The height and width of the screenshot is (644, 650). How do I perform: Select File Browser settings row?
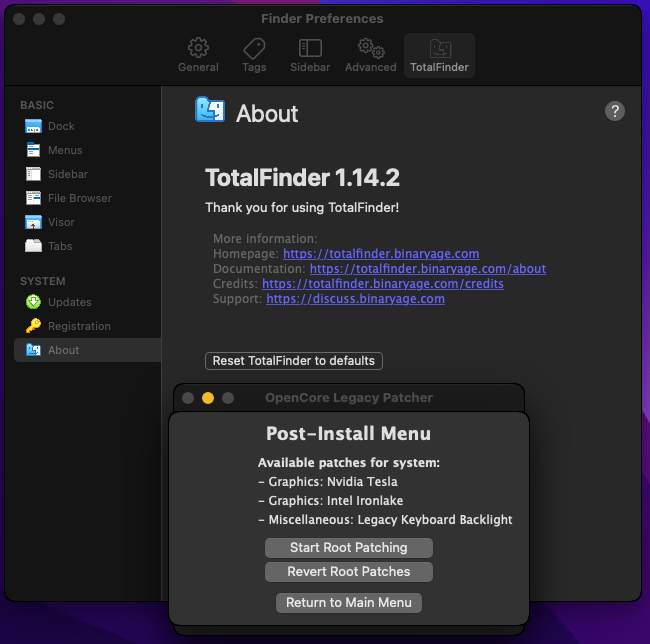click(x=87, y=198)
